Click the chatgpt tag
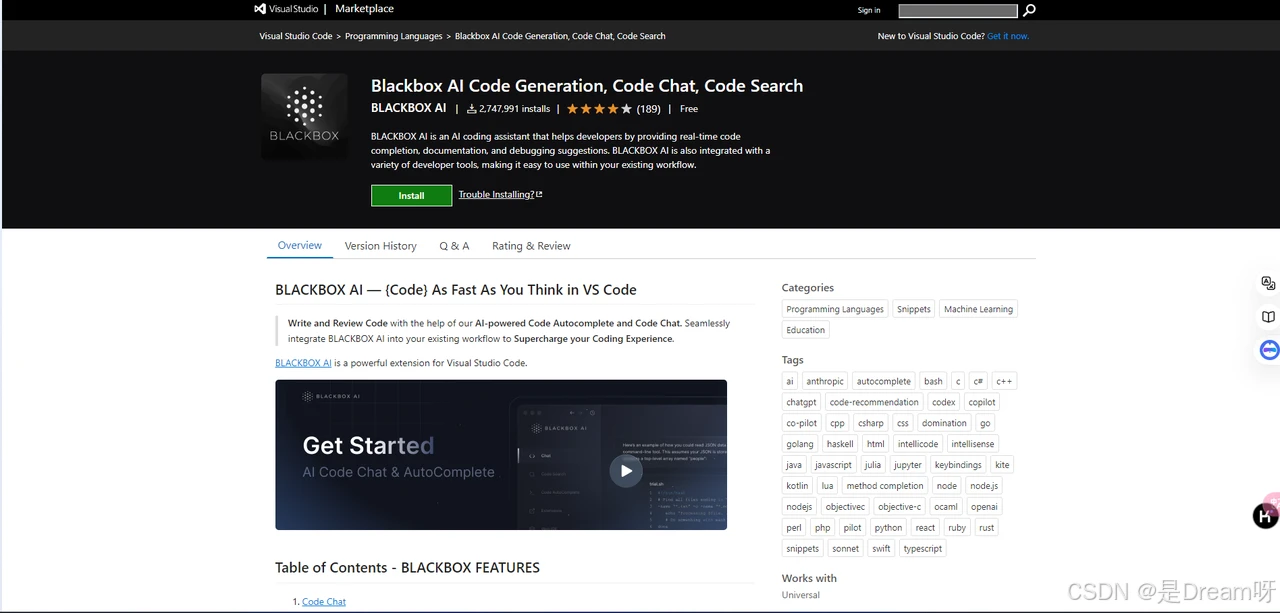The height and width of the screenshot is (613, 1280). coord(801,402)
